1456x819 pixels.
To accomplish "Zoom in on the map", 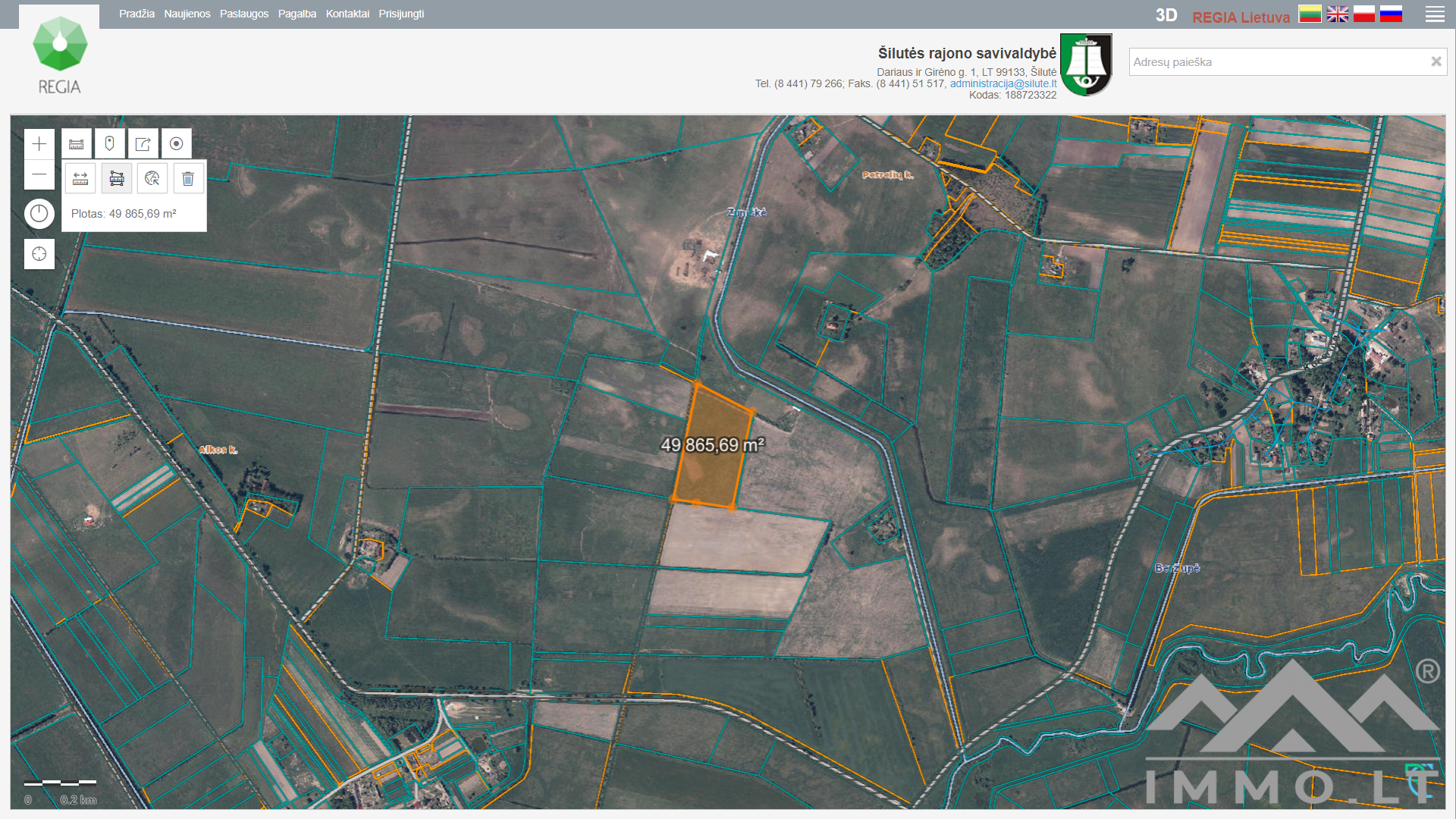I will tap(39, 144).
